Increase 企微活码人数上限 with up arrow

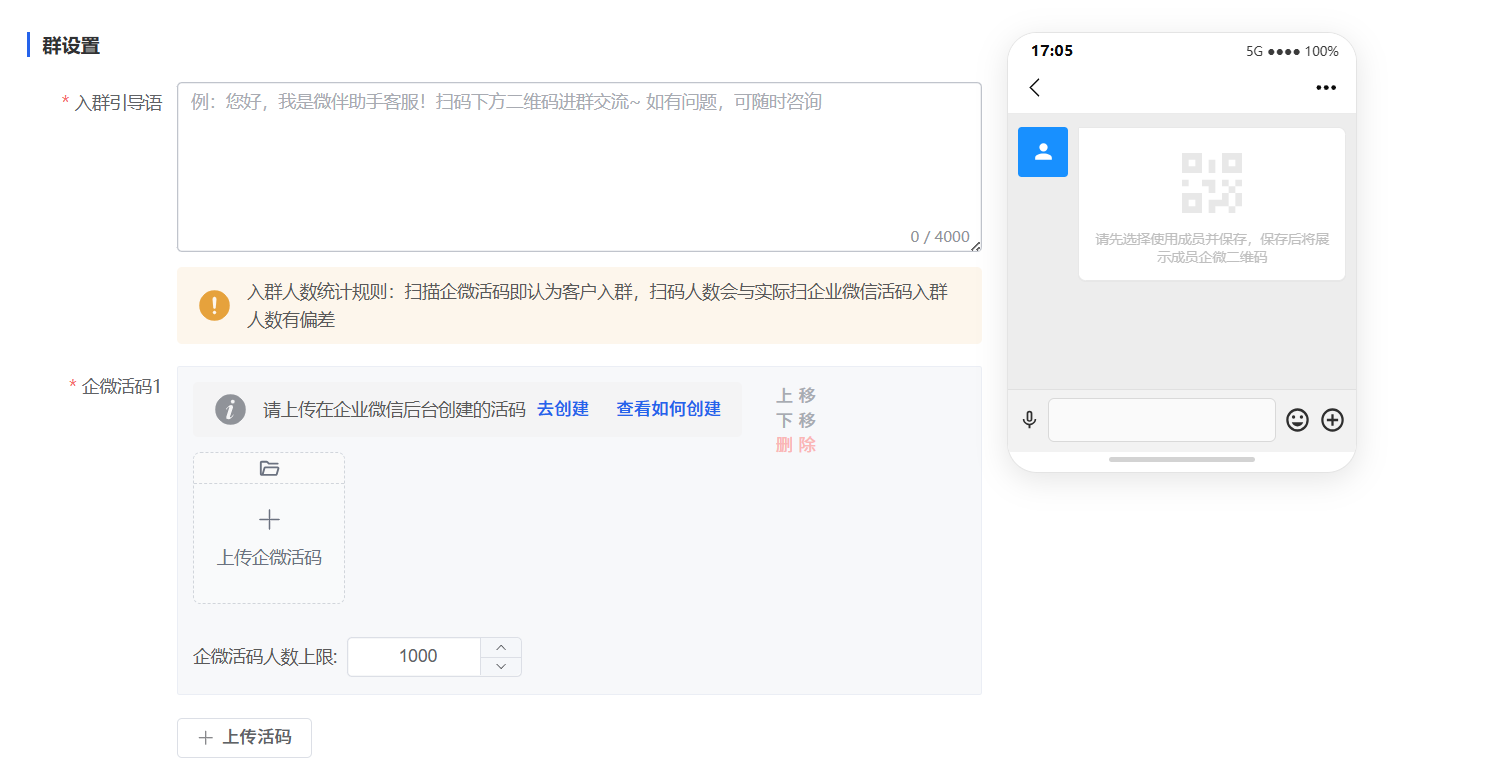click(501, 647)
